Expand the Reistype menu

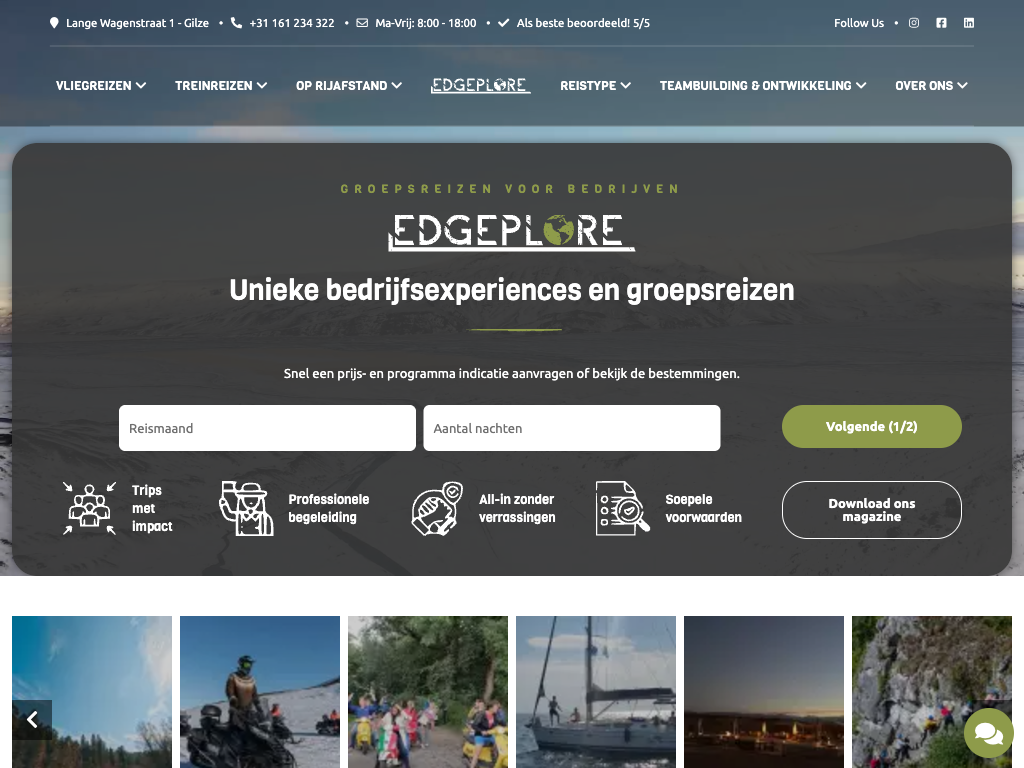coord(595,86)
